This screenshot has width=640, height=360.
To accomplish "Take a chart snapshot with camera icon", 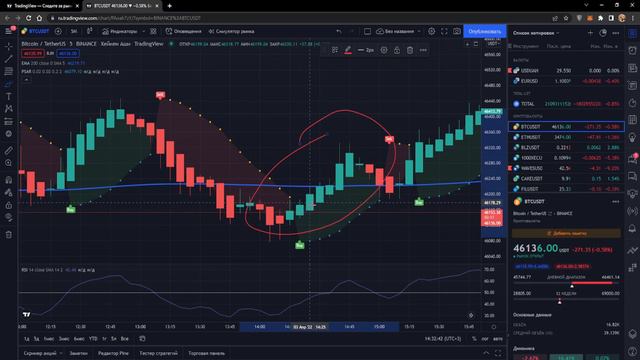I will [457, 31].
